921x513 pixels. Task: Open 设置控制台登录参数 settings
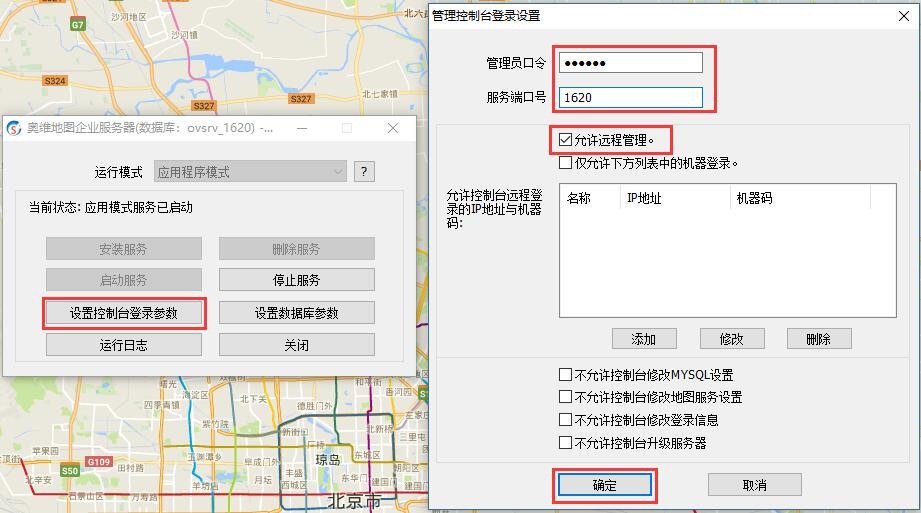click(x=124, y=313)
